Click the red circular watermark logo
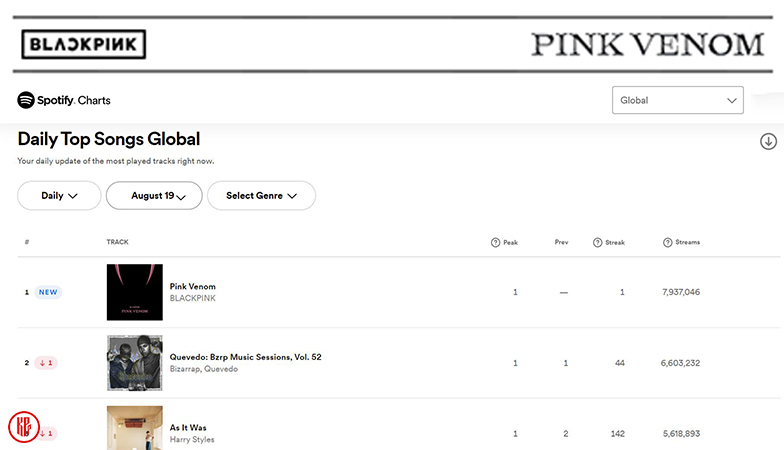Viewport: 784px width, 450px height. point(23,427)
